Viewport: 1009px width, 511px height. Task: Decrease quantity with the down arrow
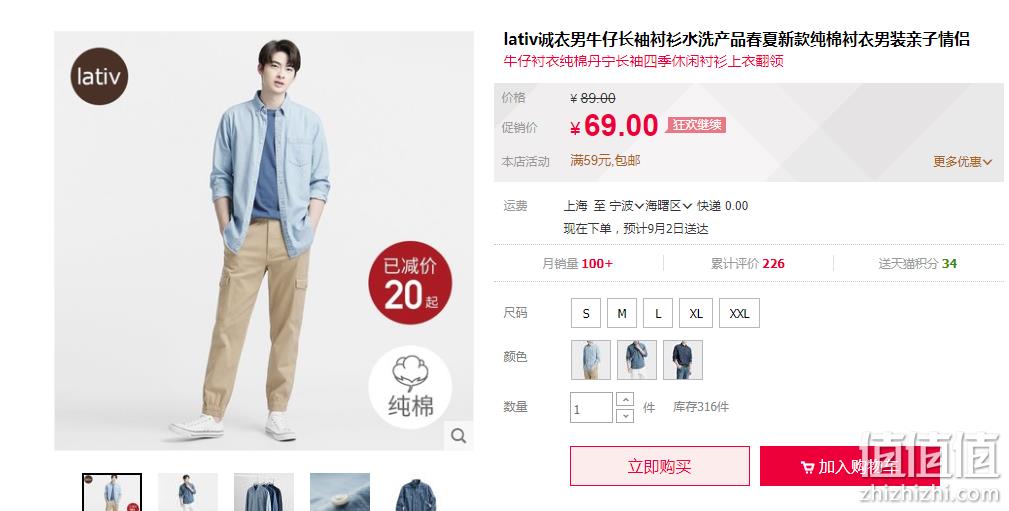coord(625,416)
